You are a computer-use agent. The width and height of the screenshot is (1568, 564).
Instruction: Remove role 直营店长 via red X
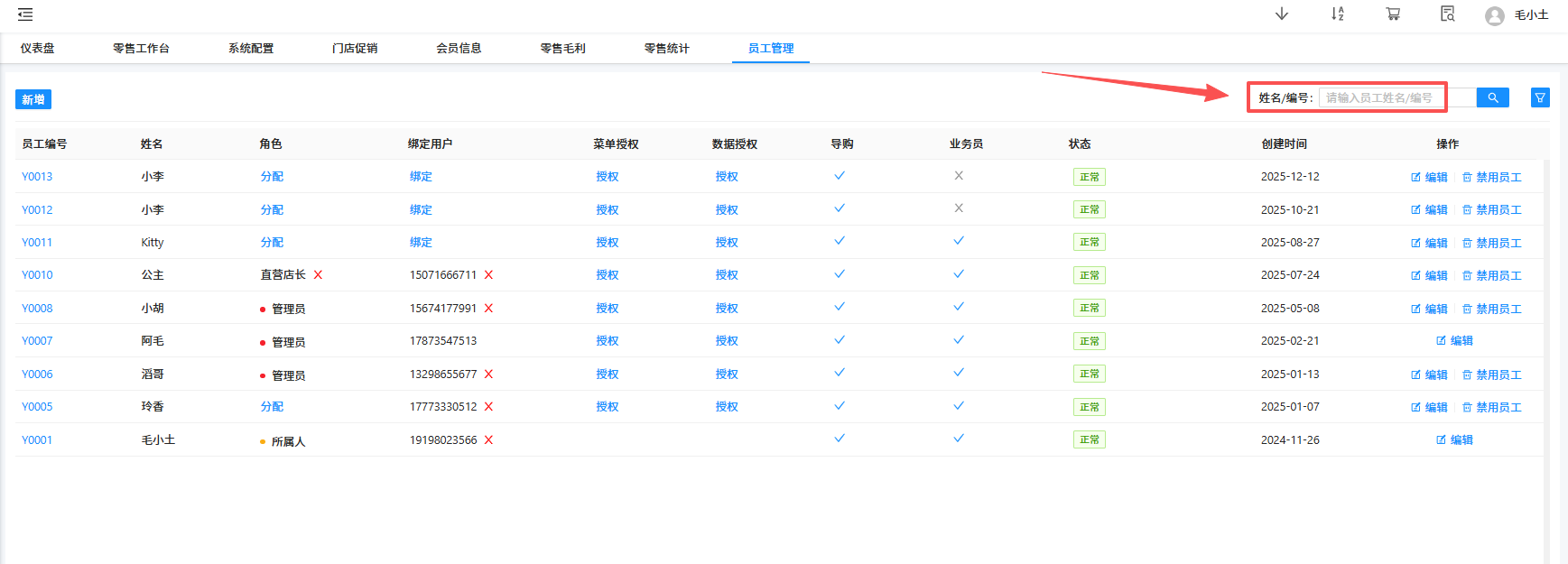tap(318, 275)
